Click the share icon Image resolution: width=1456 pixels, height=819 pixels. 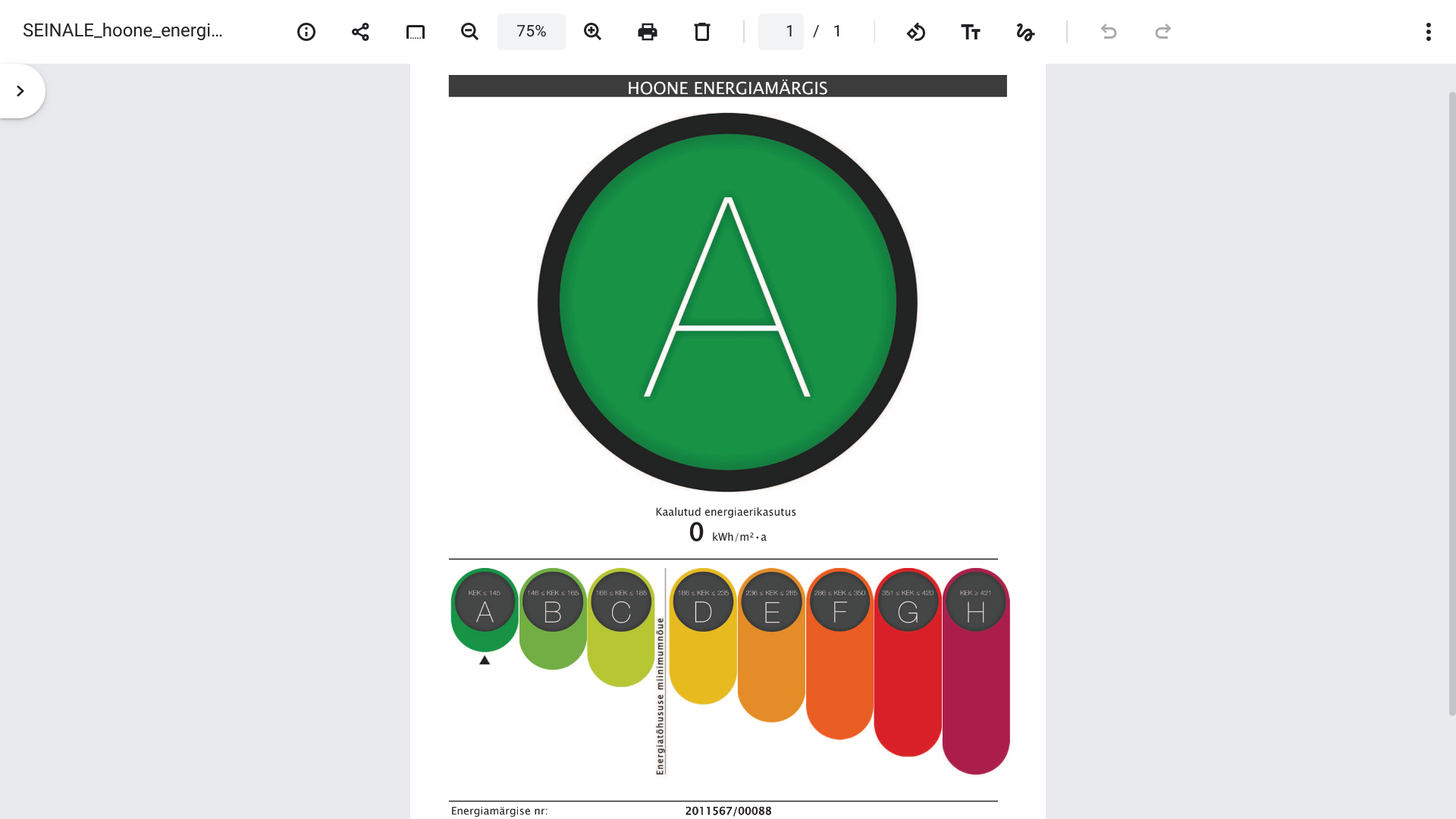360,32
